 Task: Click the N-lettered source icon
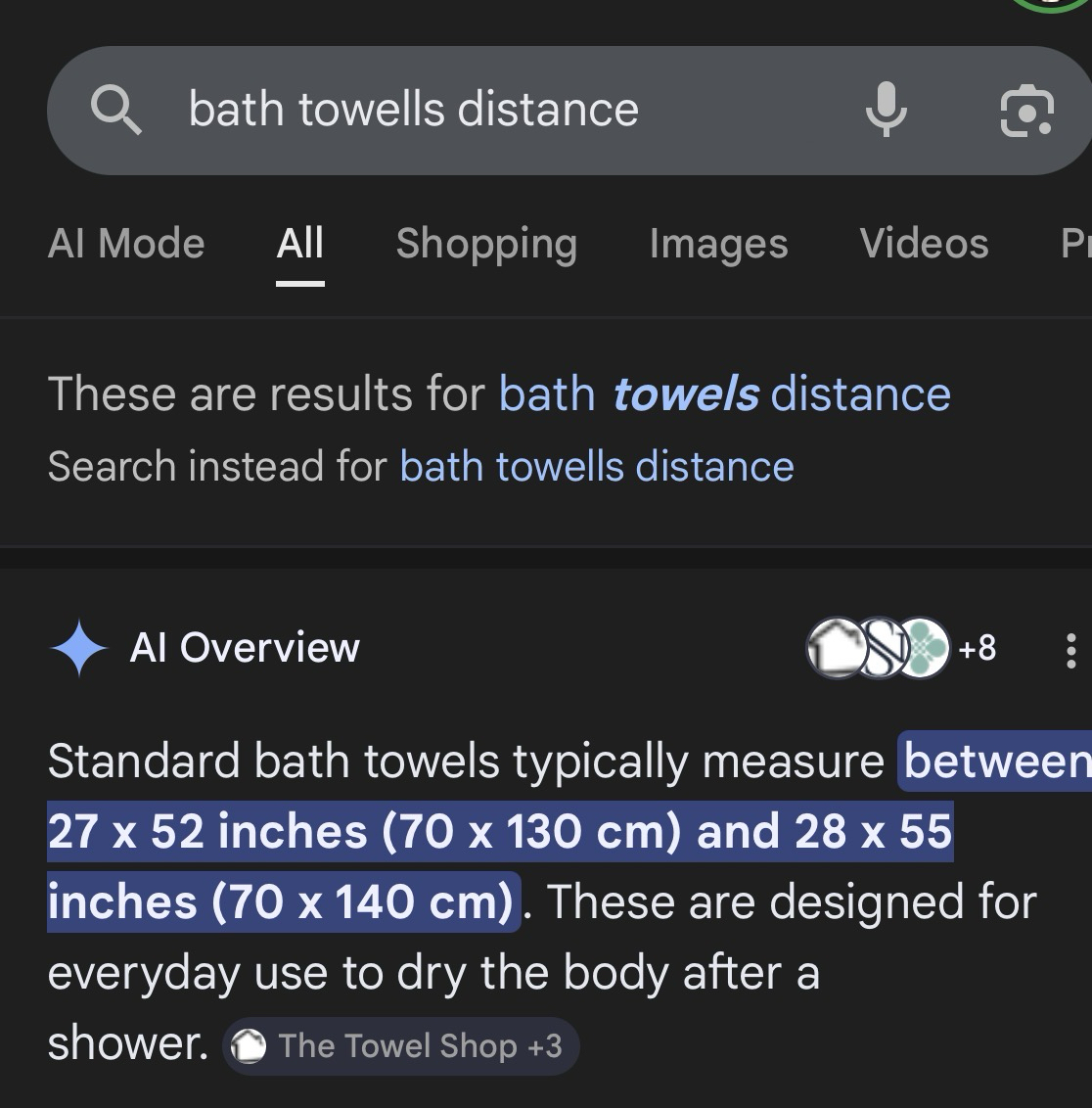[x=881, y=648]
